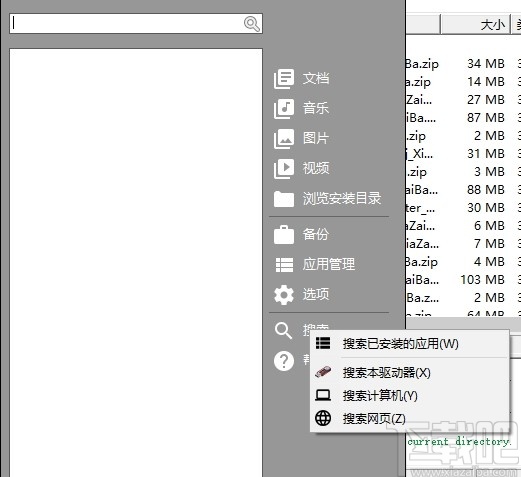
Task: Select the 3 MB size cell
Action: click(489, 172)
